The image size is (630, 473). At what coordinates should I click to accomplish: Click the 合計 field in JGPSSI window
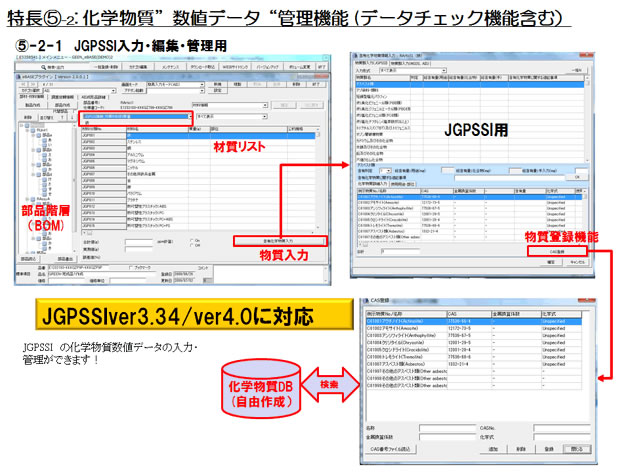(x=400, y=251)
